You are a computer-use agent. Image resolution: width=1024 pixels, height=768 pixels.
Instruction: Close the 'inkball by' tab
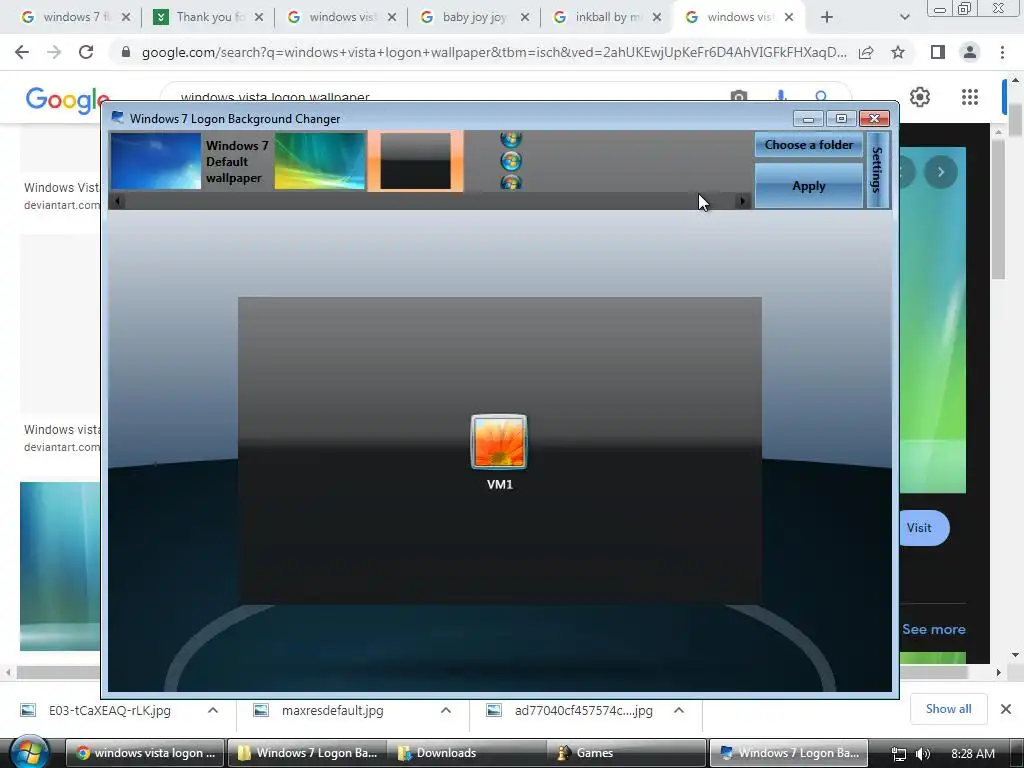(x=658, y=18)
